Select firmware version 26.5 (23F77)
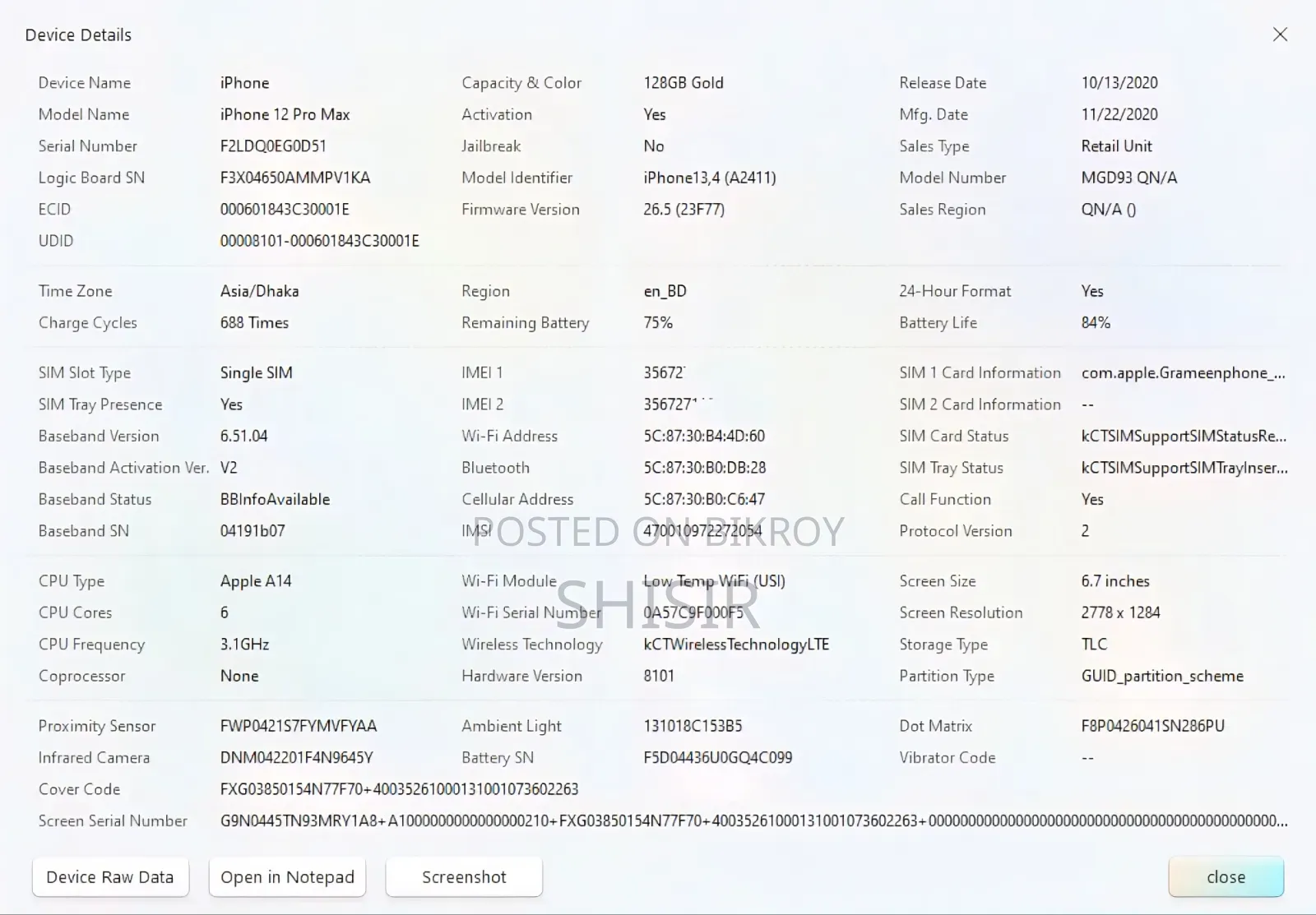Screen dimensions: 1316x915 tap(684, 210)
